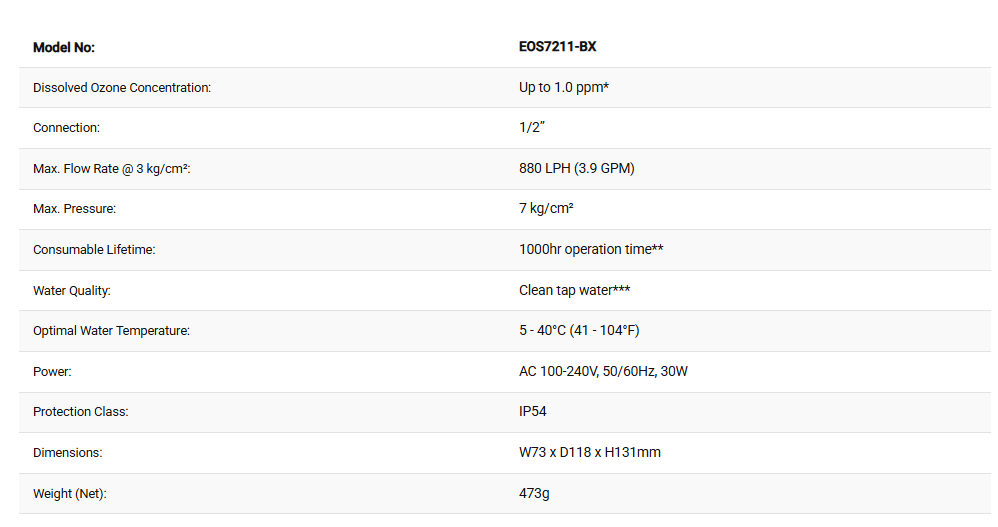Click the Connection row label
998x527 pixels.
click(x=66, y=128)
